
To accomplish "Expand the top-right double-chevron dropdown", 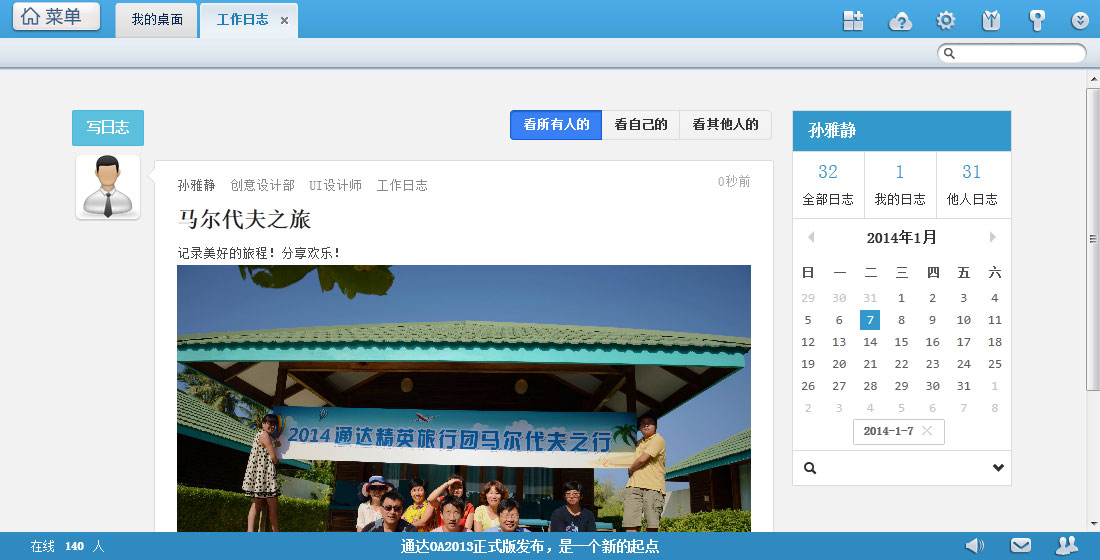I will (1080, 21).
